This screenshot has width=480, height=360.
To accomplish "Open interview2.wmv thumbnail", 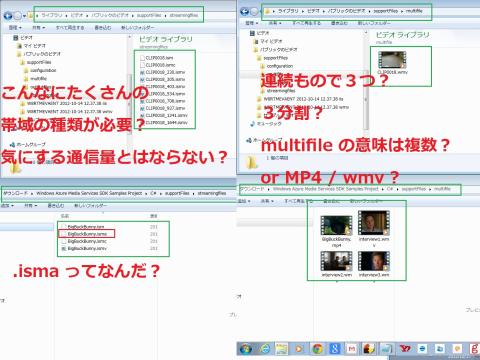I will point(336,261).
